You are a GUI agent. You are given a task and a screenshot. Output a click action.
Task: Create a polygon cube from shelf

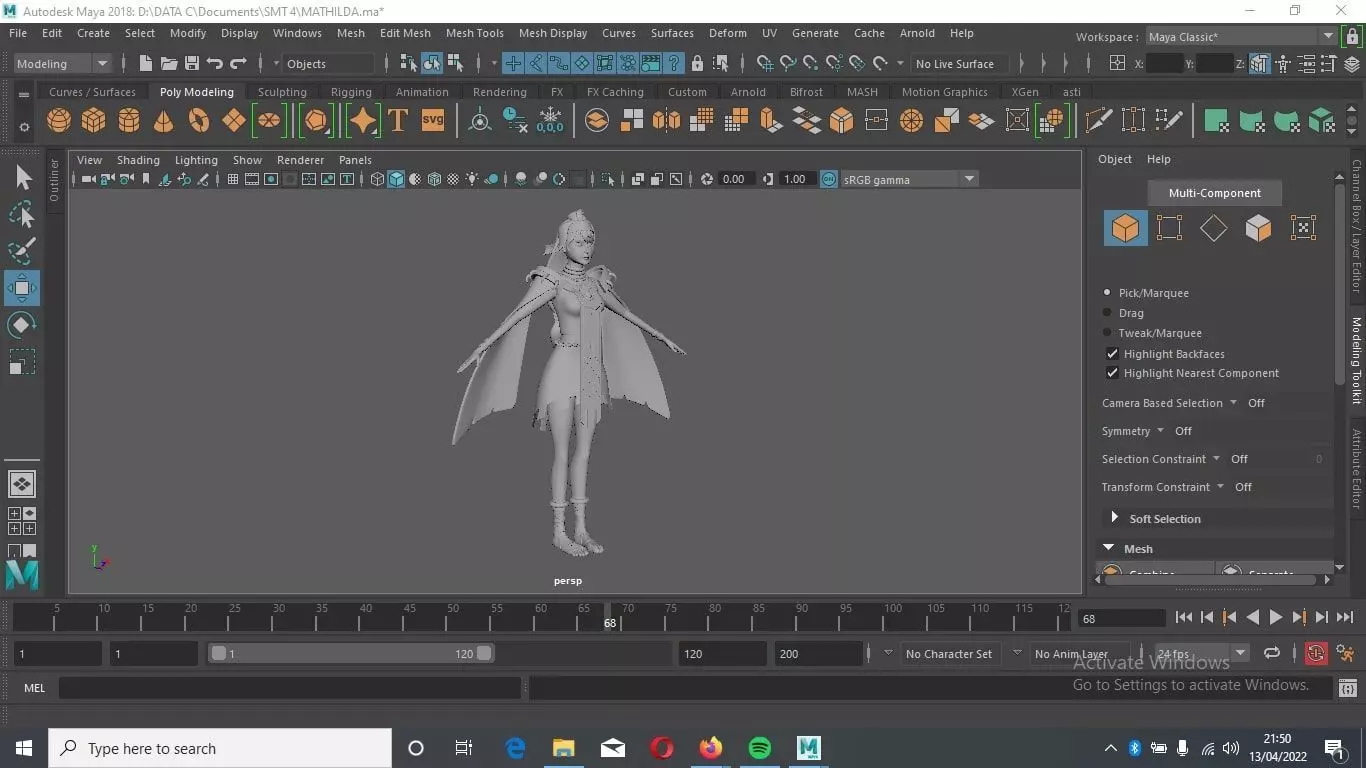(94, 121)
